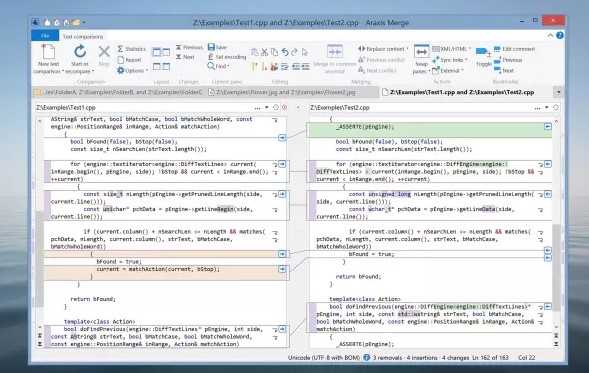
Task: Merge the _ASSERTE insertion left using its arrow
Action: tap(548, 127)
